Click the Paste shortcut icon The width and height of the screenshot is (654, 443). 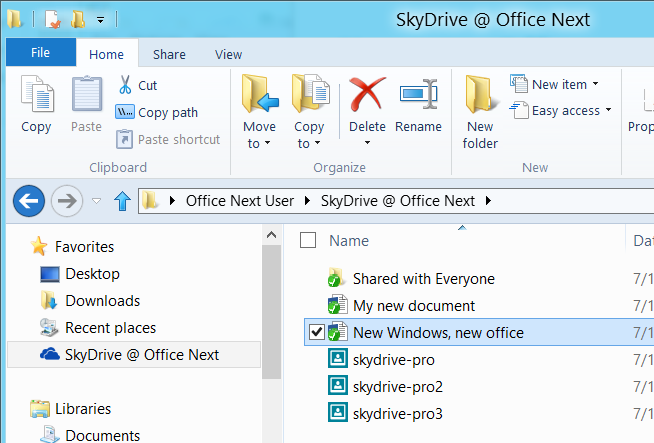click(124, 139)
